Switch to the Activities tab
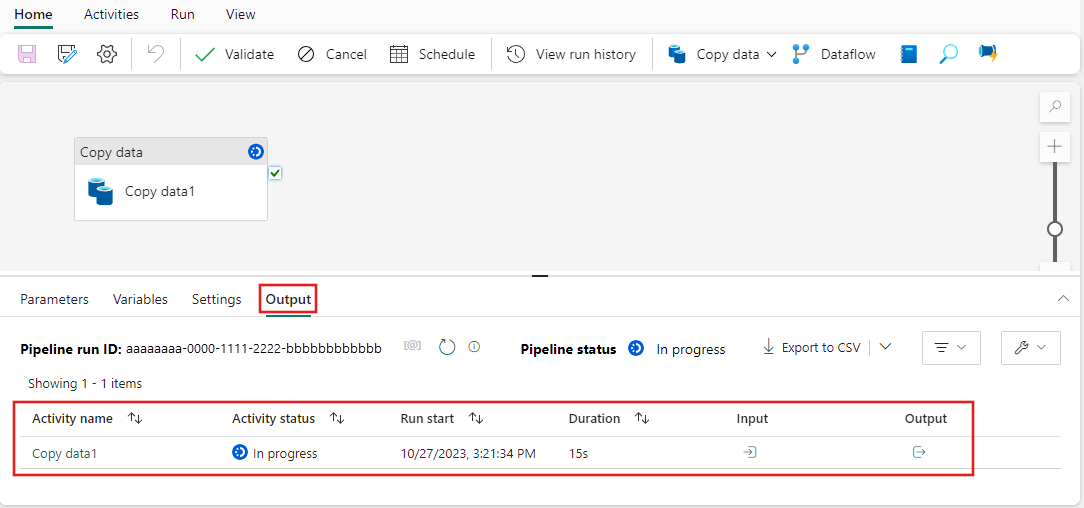Image resolution: width=1084 pixels, height=508 pixels. 111,14
